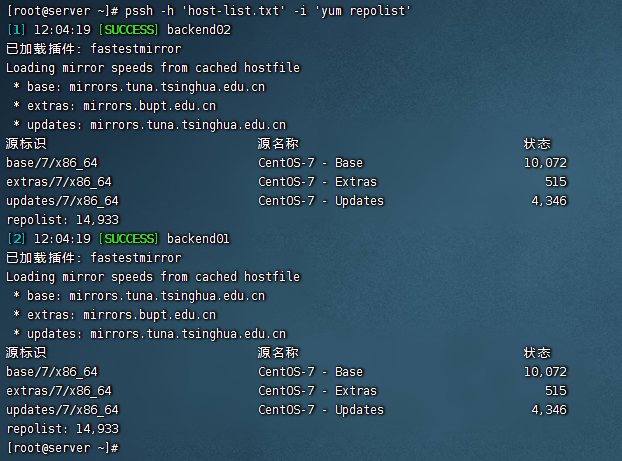
Task: Click the second 源名称 column header
Action: 278,353
